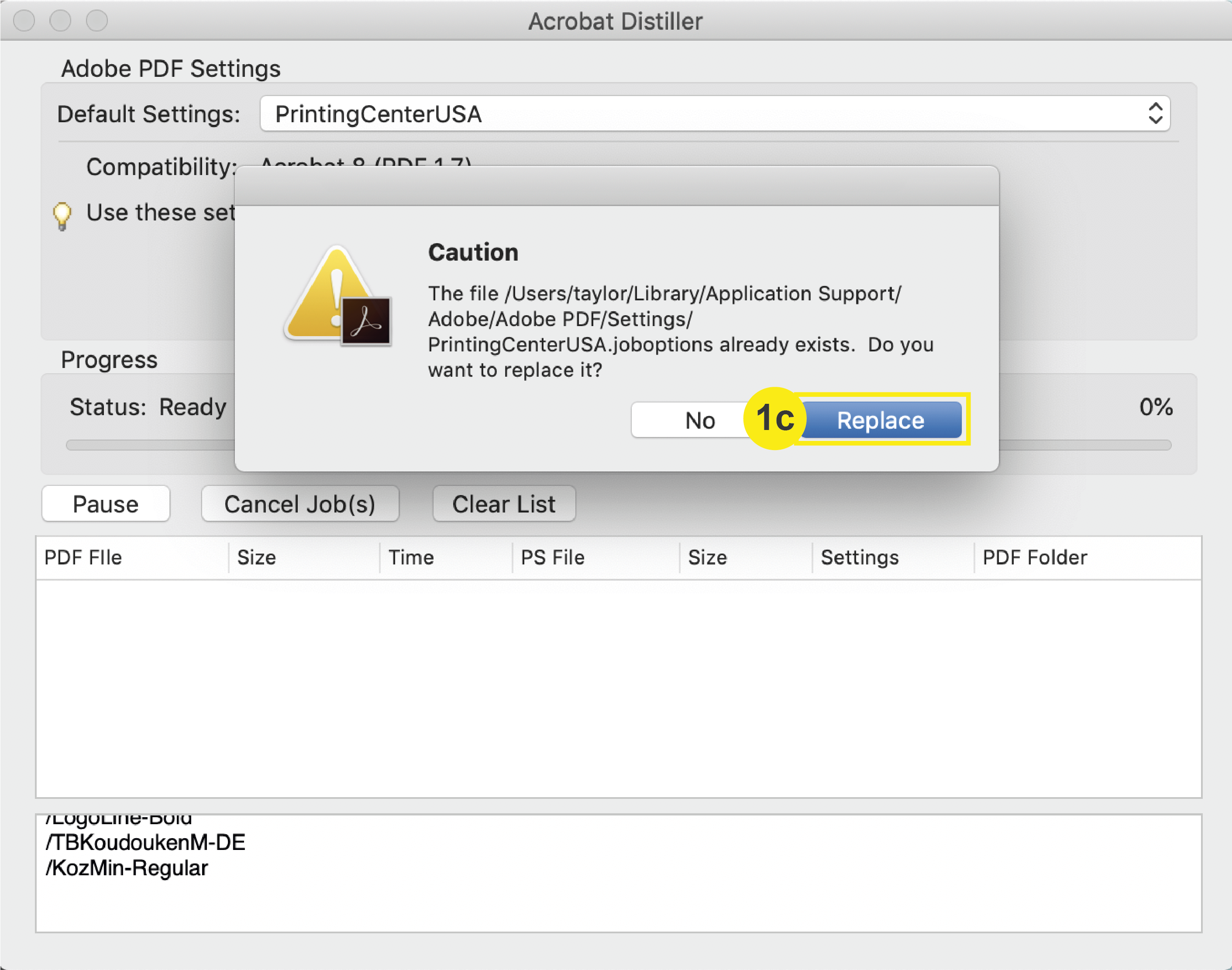Click the red close window button

click(x=24, y=21)
